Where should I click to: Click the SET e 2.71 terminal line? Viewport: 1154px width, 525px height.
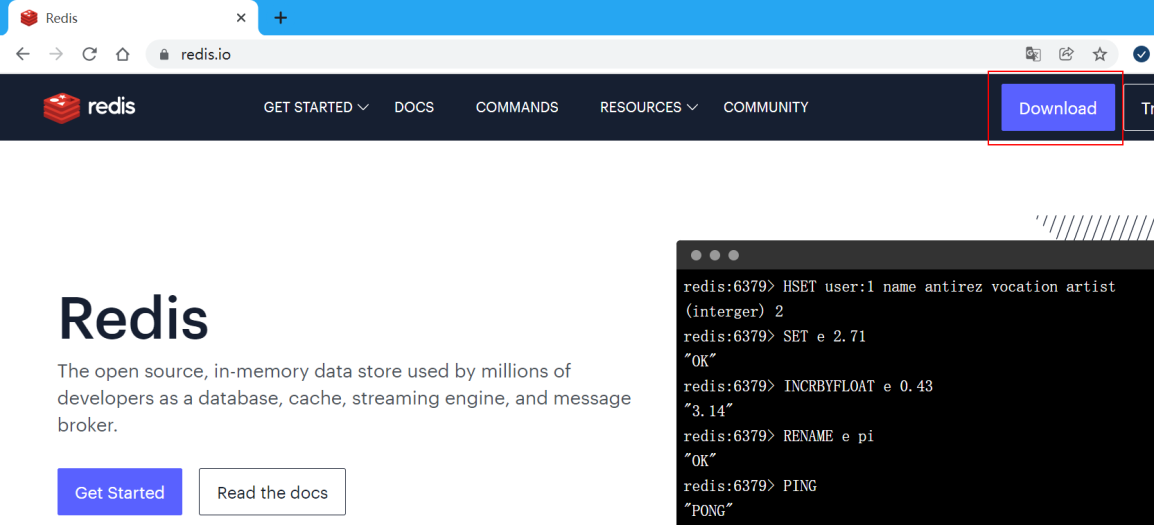pyautogui.click(x=774, y=337)
